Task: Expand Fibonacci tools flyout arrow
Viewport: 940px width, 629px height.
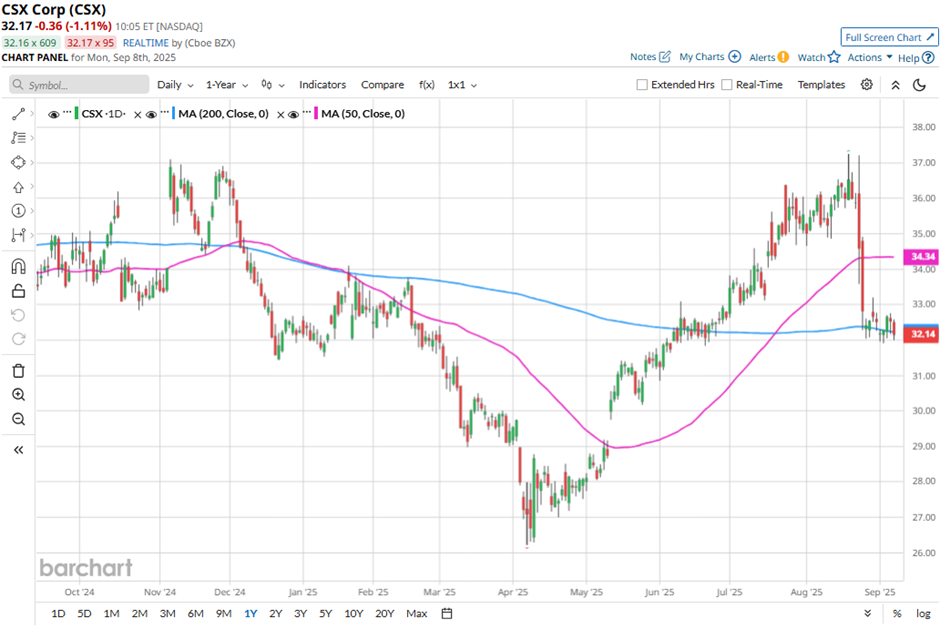Action: 32,138
